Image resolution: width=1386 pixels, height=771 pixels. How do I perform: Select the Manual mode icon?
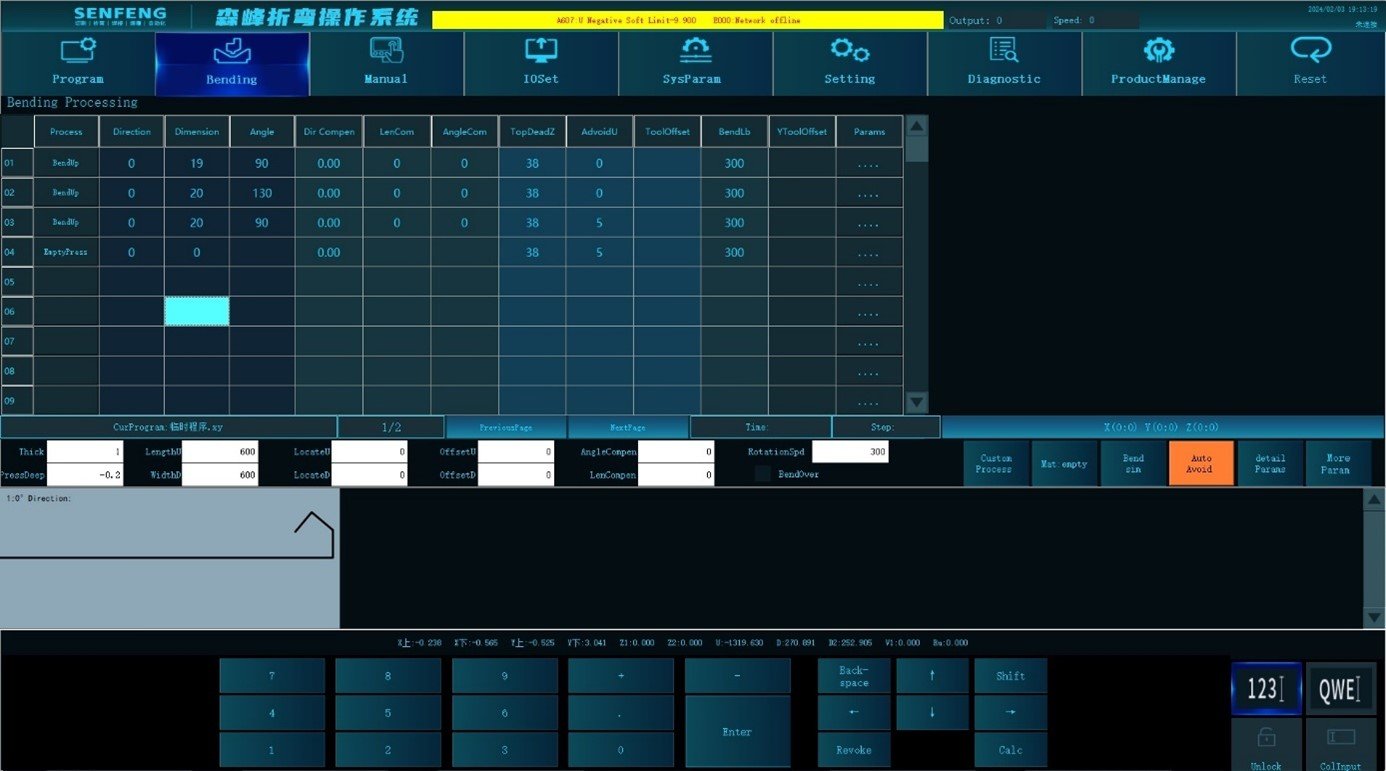pyautogui.click(x=386, y=49)
